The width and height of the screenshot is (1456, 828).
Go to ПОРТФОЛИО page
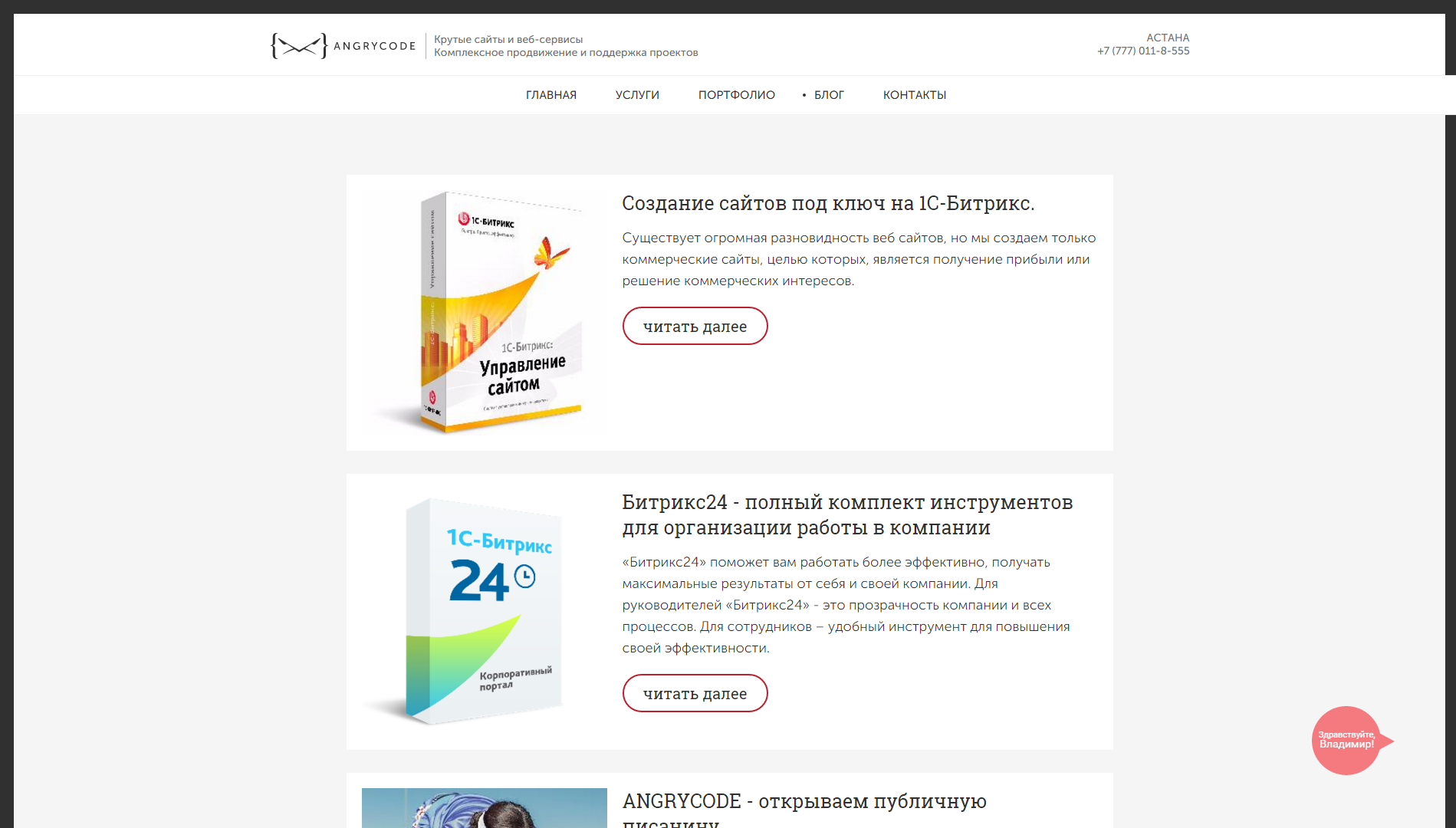click(x=736, y=95)
